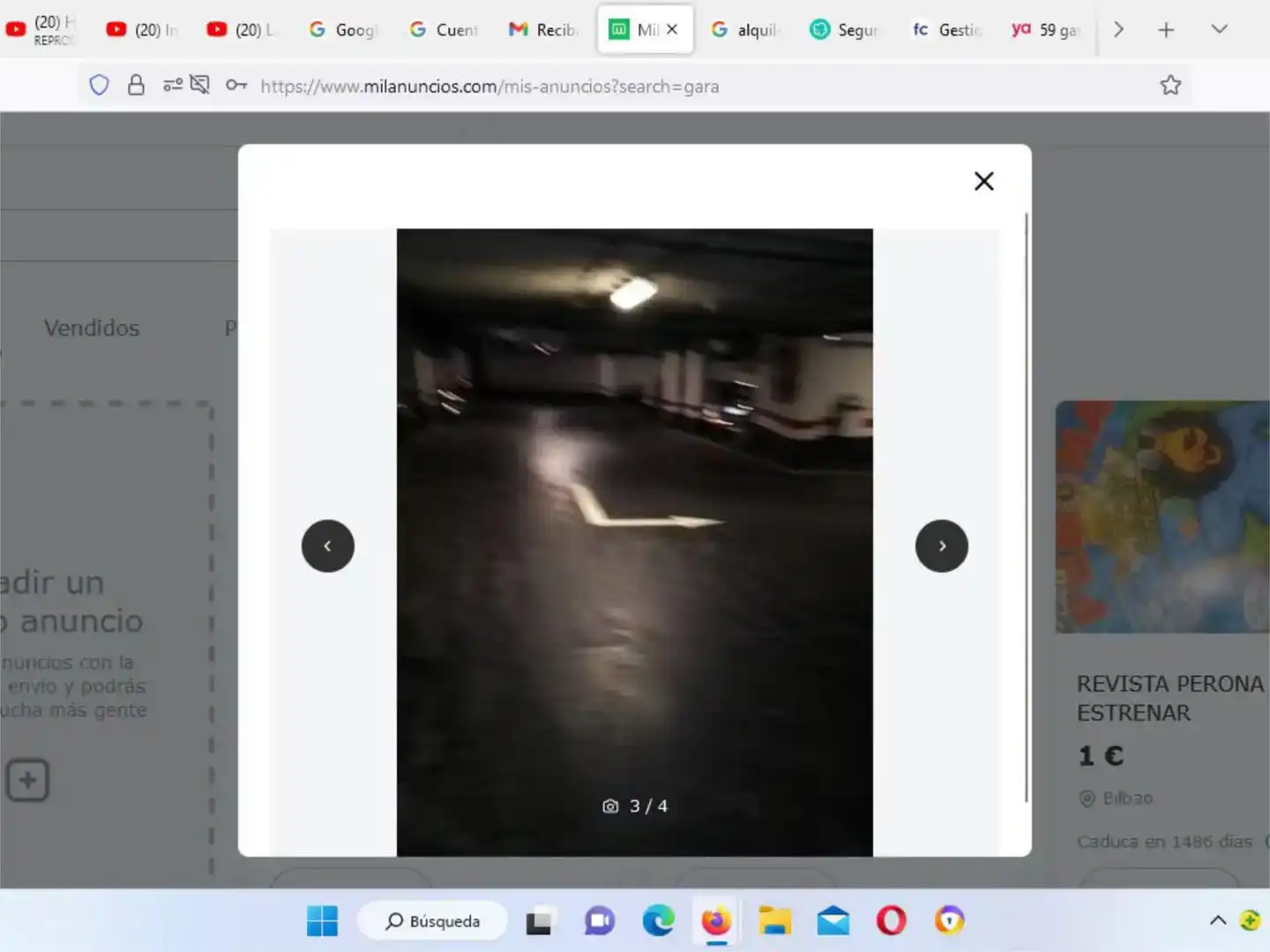Open File Explorer from the taskbar

[774, 921]
